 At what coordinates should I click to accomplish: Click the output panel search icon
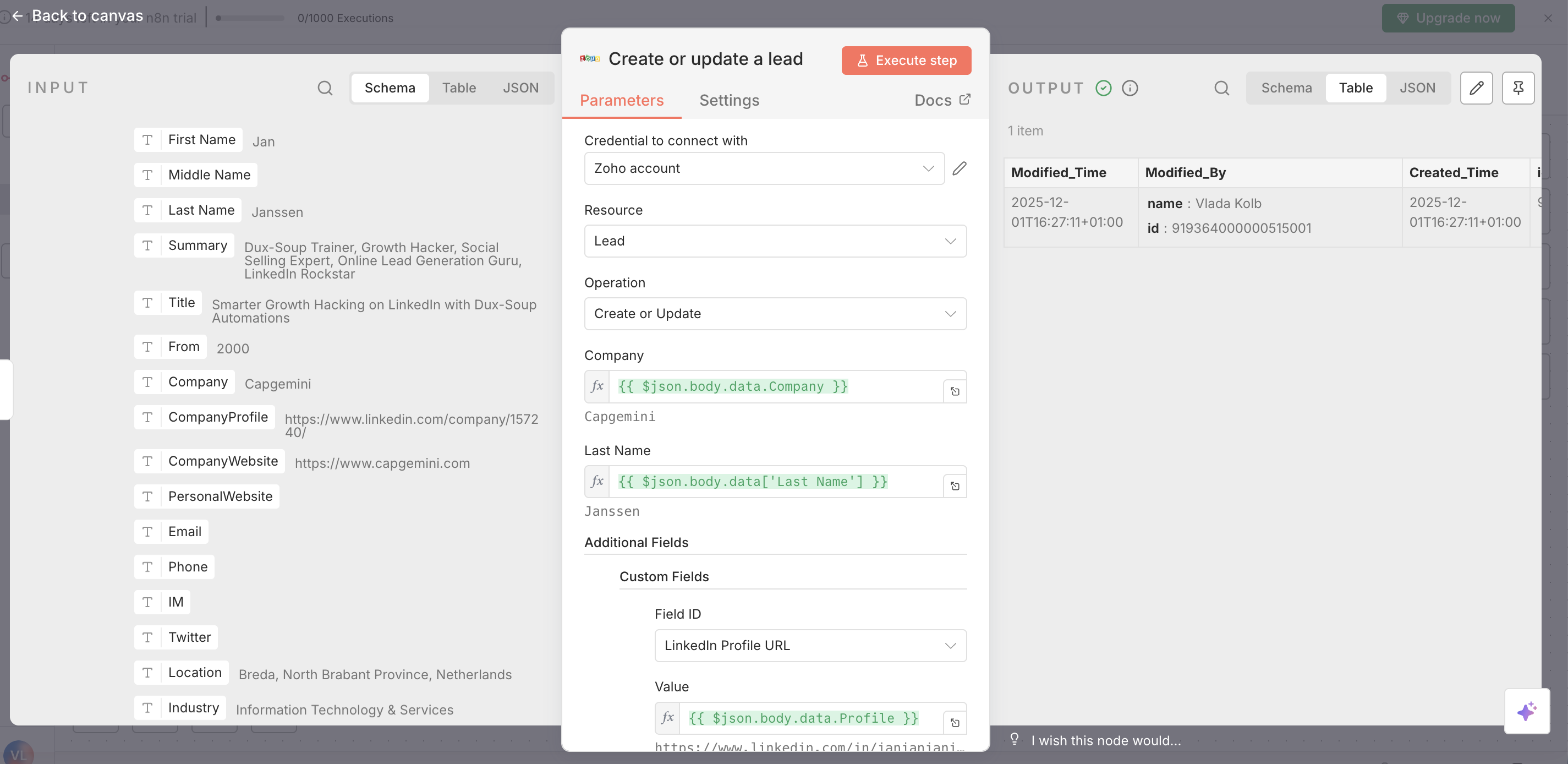pos(1221,88)
